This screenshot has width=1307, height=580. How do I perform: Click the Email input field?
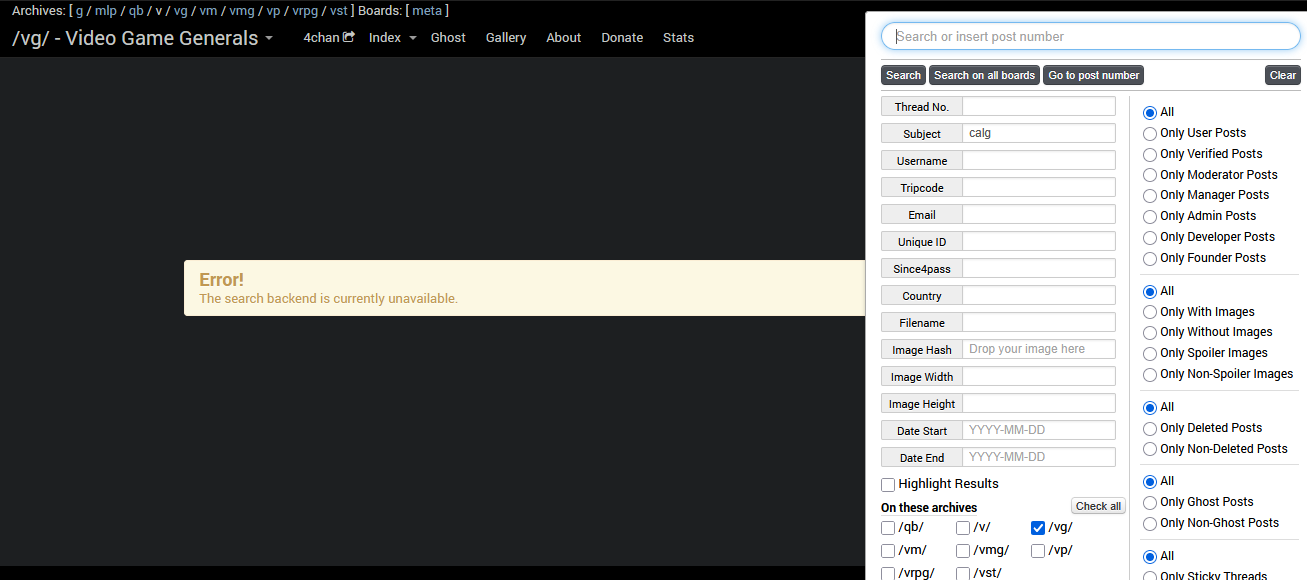[1038, 214]
